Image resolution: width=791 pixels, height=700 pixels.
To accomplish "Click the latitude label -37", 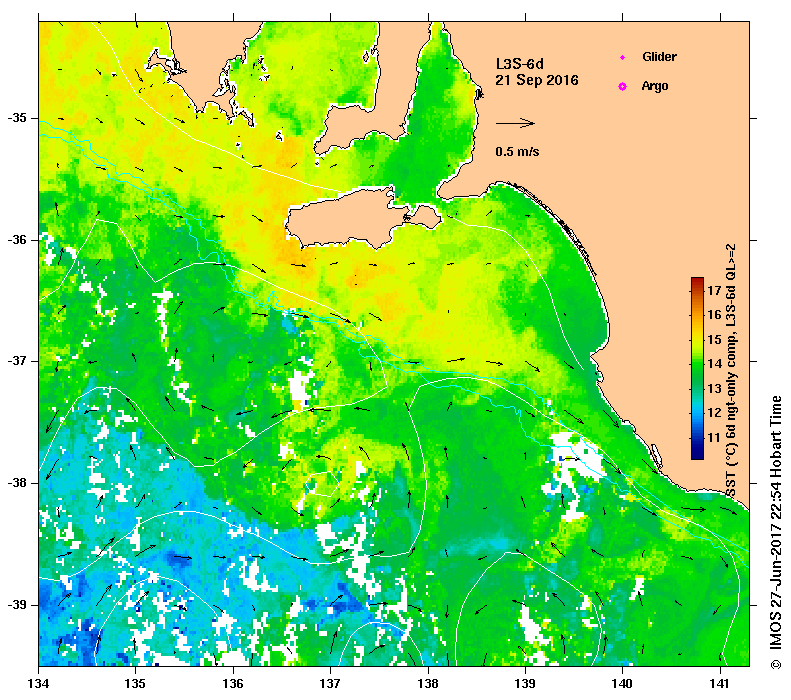I will point(17,361).
